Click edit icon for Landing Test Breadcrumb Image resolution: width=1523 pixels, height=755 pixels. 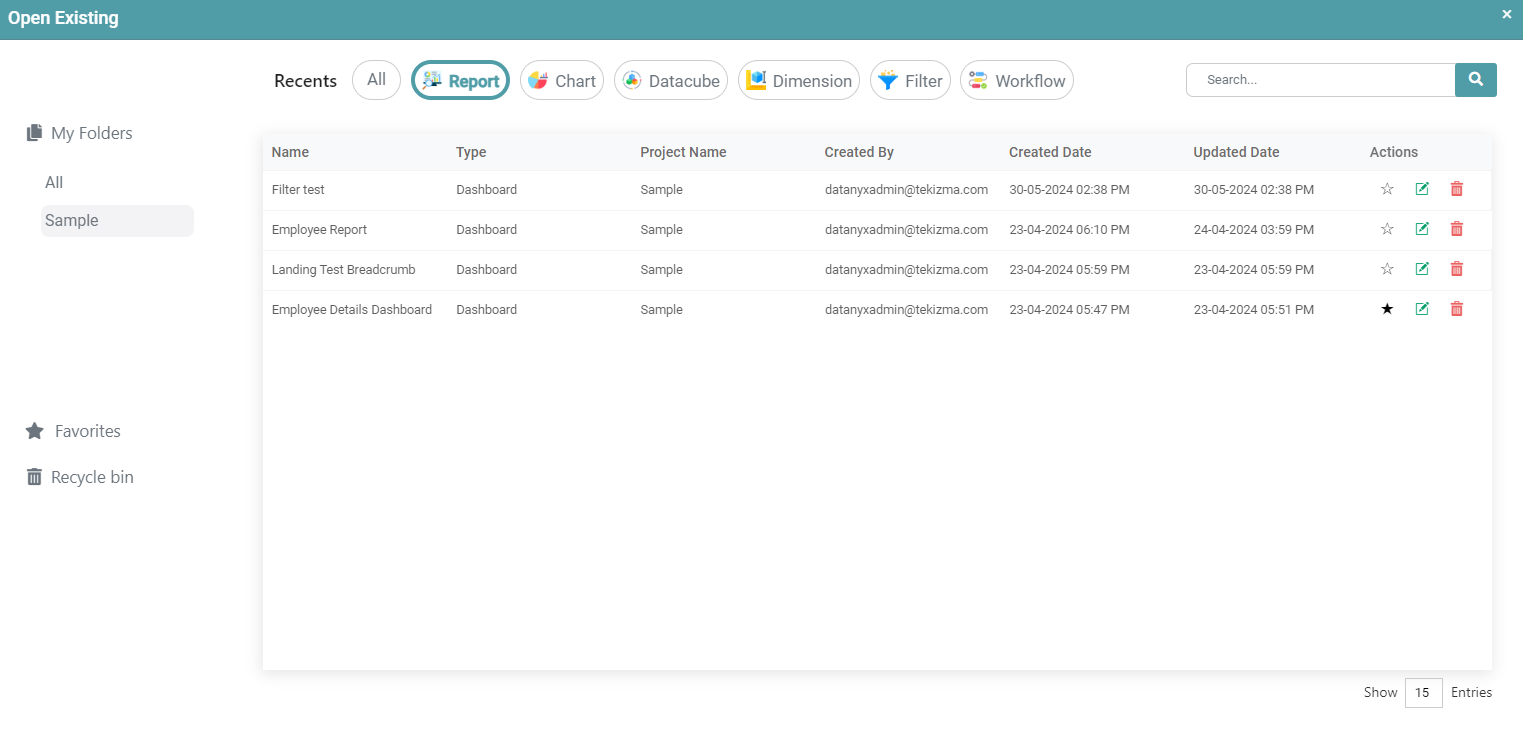coord(1422,269)
